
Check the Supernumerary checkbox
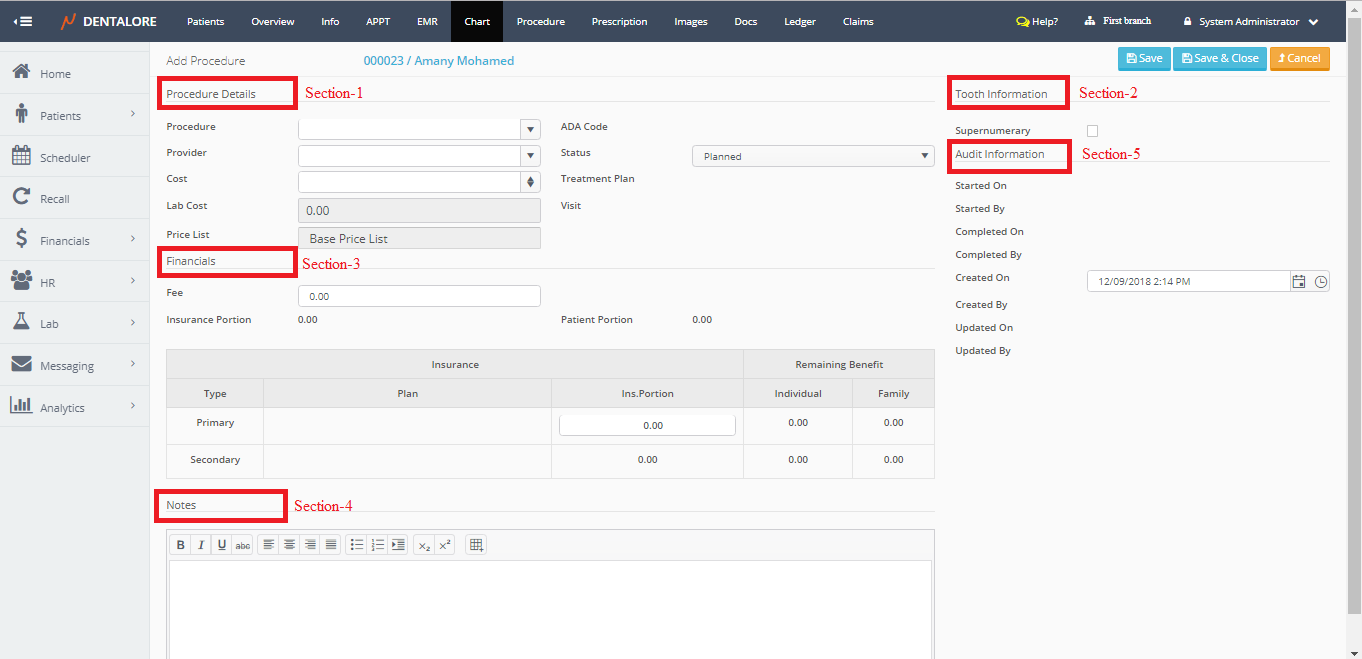coord(1092,131)
